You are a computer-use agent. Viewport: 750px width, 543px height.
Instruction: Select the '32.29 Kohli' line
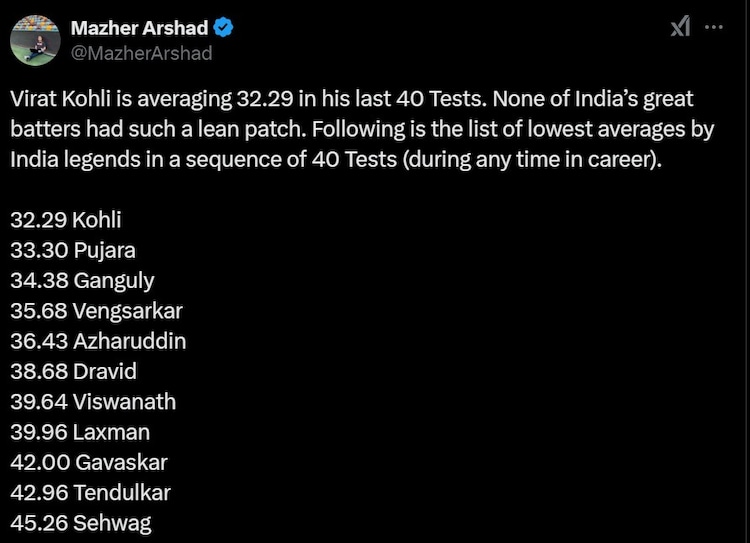pos(65,220)
